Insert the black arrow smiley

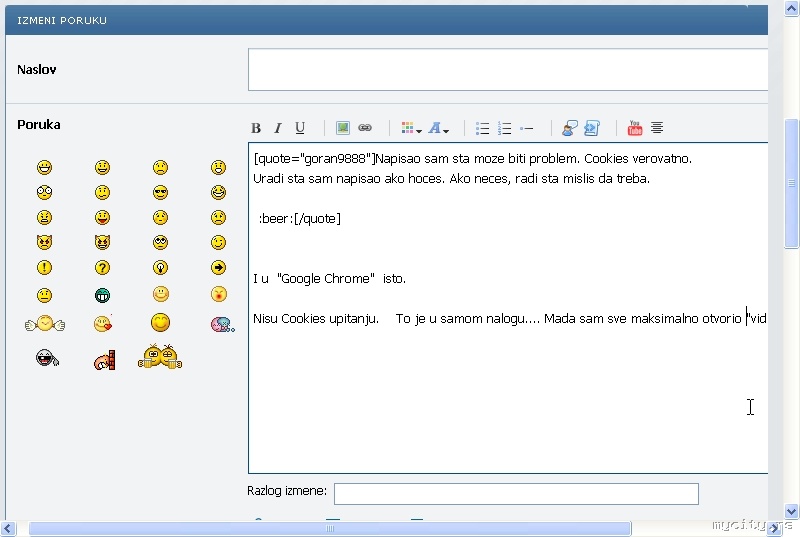[x=218, y=267]
